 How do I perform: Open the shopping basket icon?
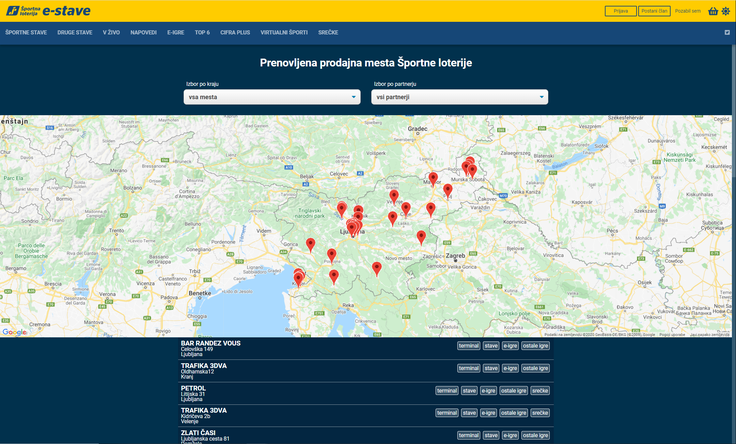[713, 11]
